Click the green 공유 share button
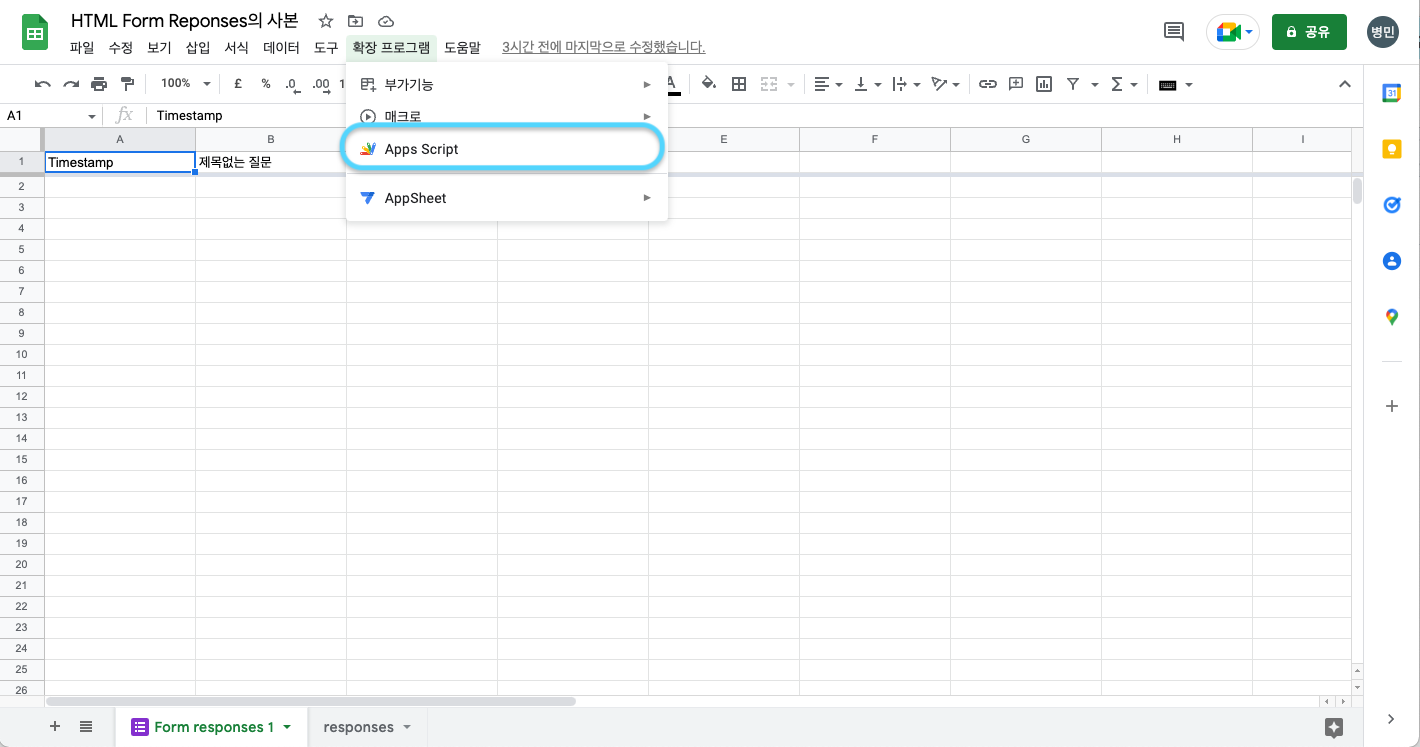Image resolution: width=1420 pixels, height=747 pixels. click(x=1309, y=32)
